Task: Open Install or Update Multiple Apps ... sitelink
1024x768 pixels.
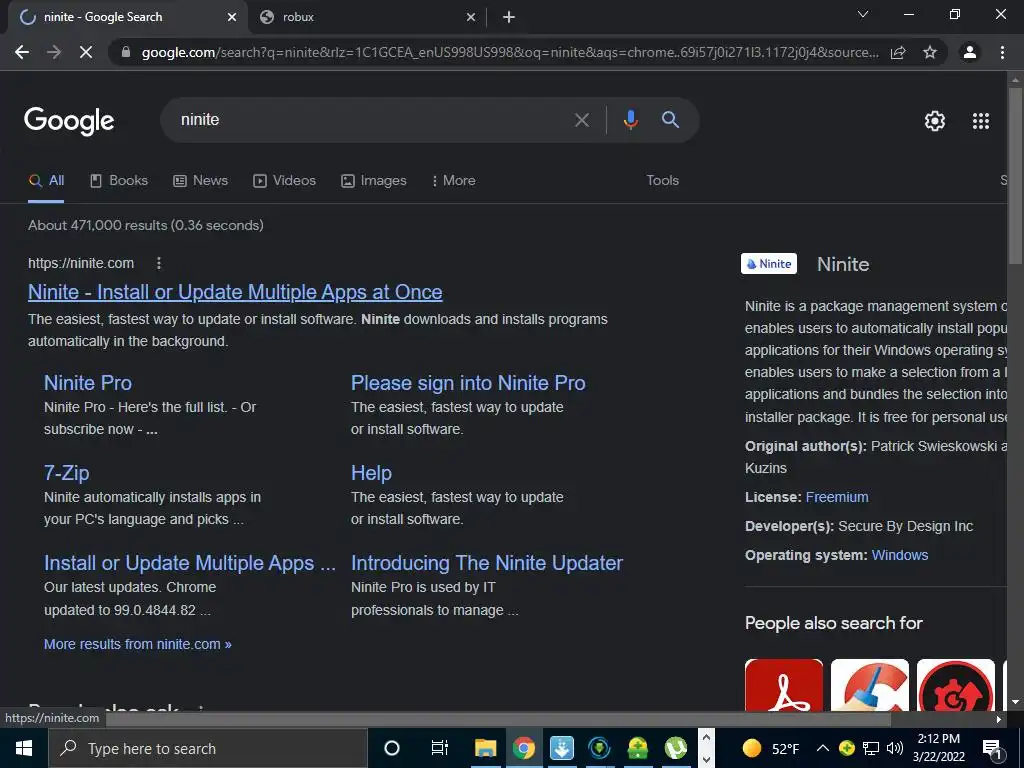Action: click(190, 563)
